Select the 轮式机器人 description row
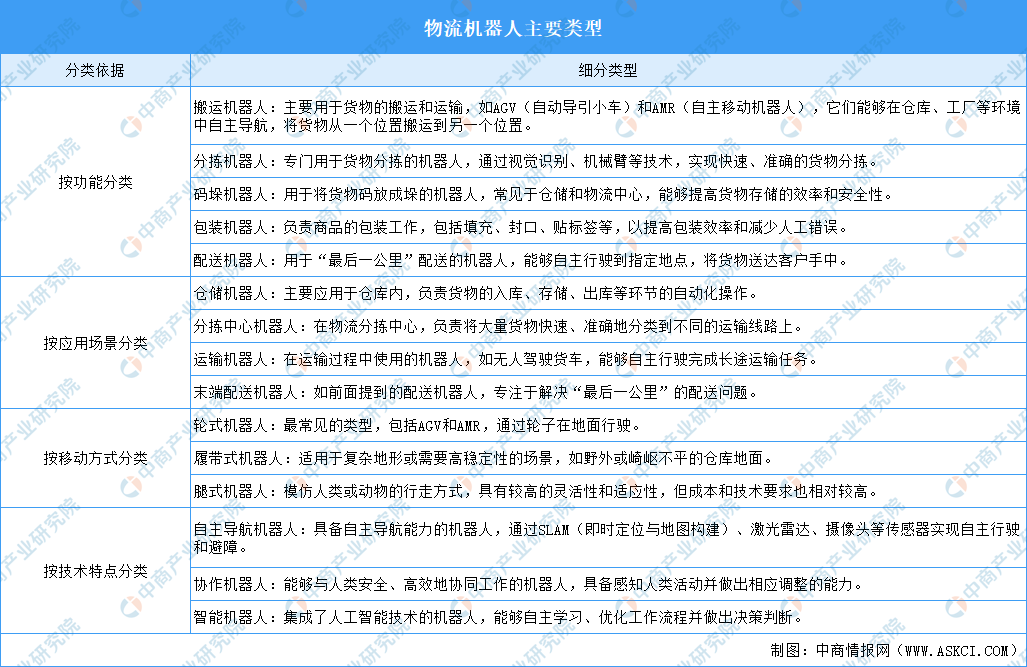1027x667 pixels. (x=608, y=425)
